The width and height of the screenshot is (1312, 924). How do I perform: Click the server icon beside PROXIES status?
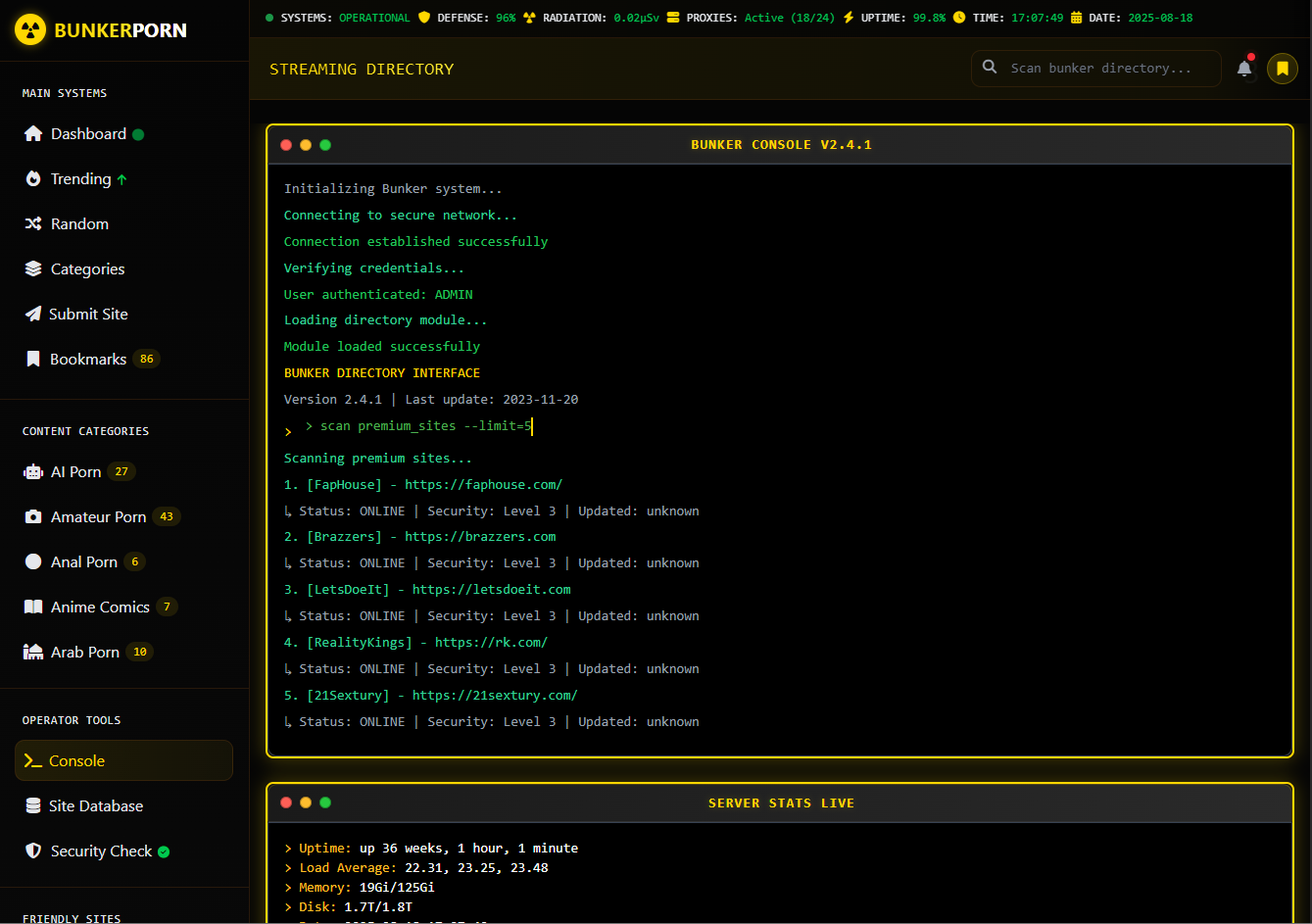coord(673,18)
